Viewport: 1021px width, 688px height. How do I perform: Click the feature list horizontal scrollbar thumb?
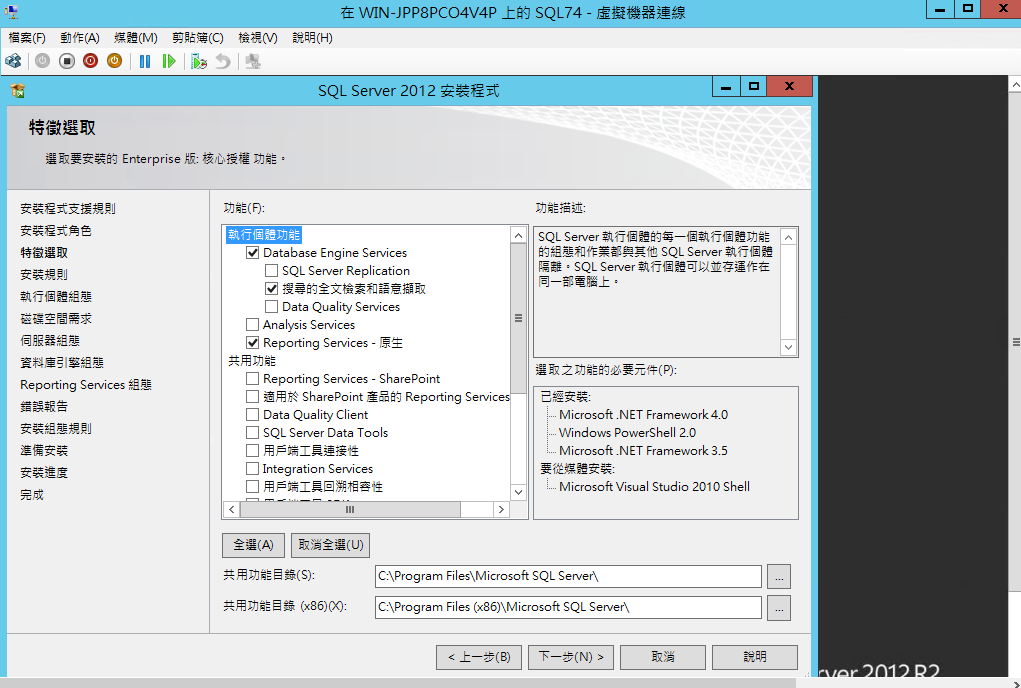coord(350,509)
